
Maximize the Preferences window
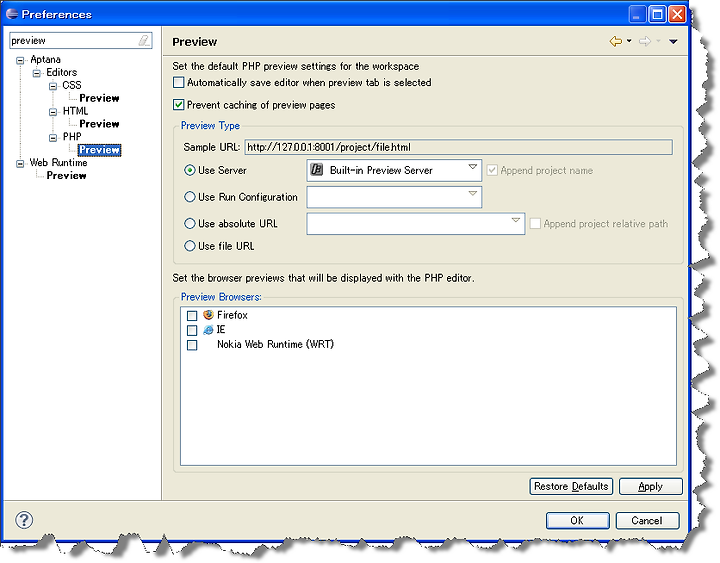pos(657,14)
